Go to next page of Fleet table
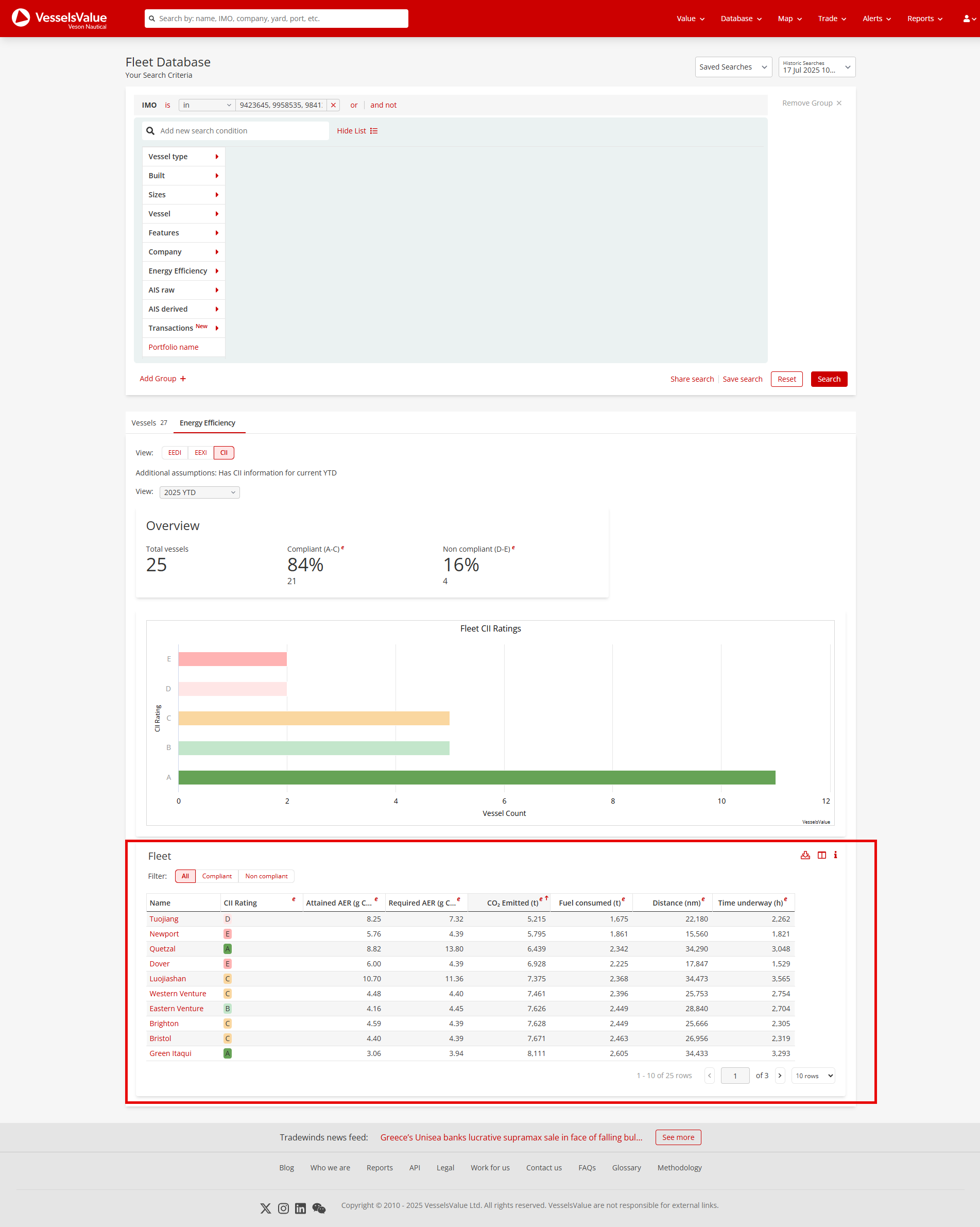 (780, 1076)
